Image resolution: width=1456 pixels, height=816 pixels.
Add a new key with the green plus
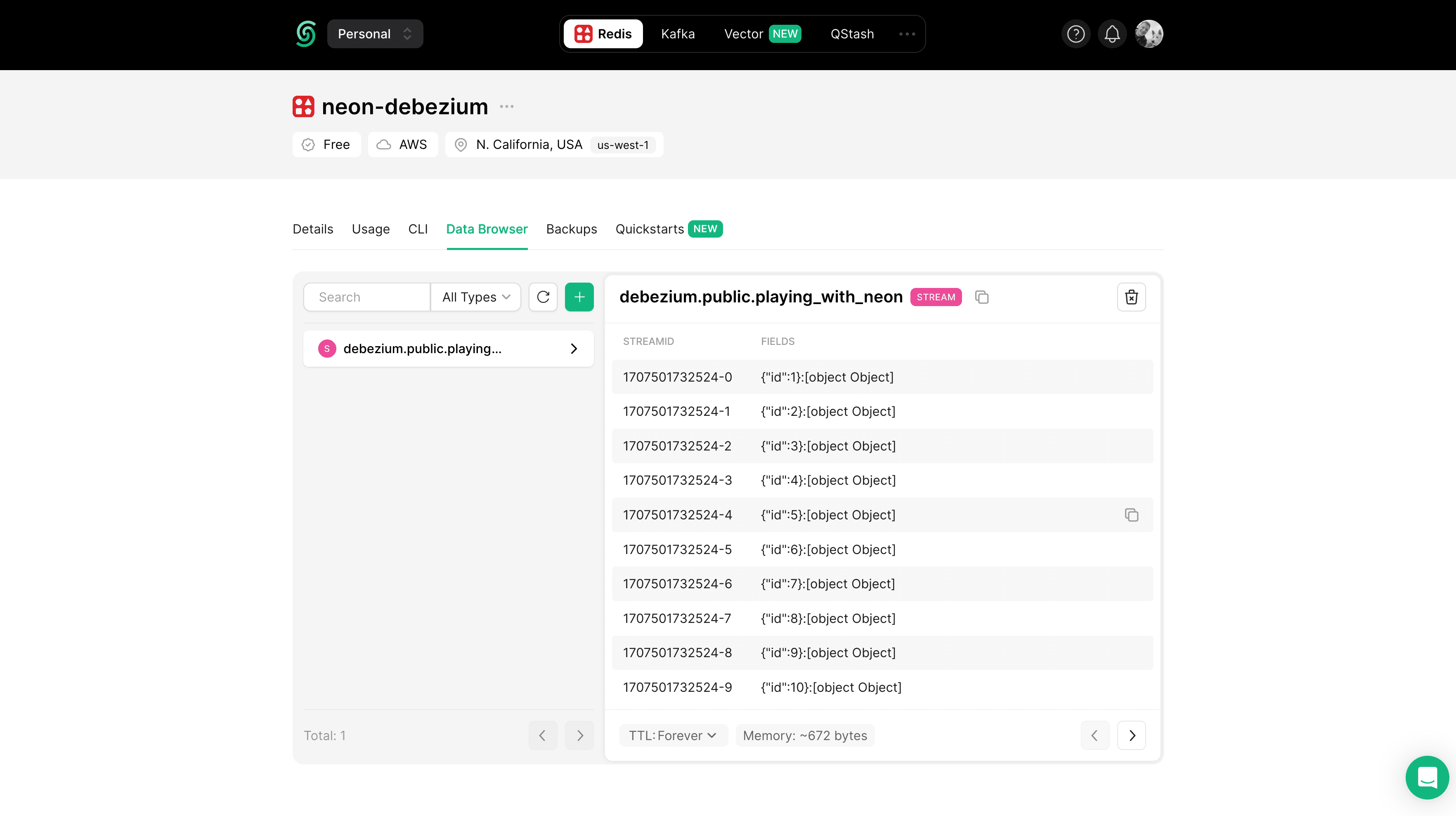[579, 297]
